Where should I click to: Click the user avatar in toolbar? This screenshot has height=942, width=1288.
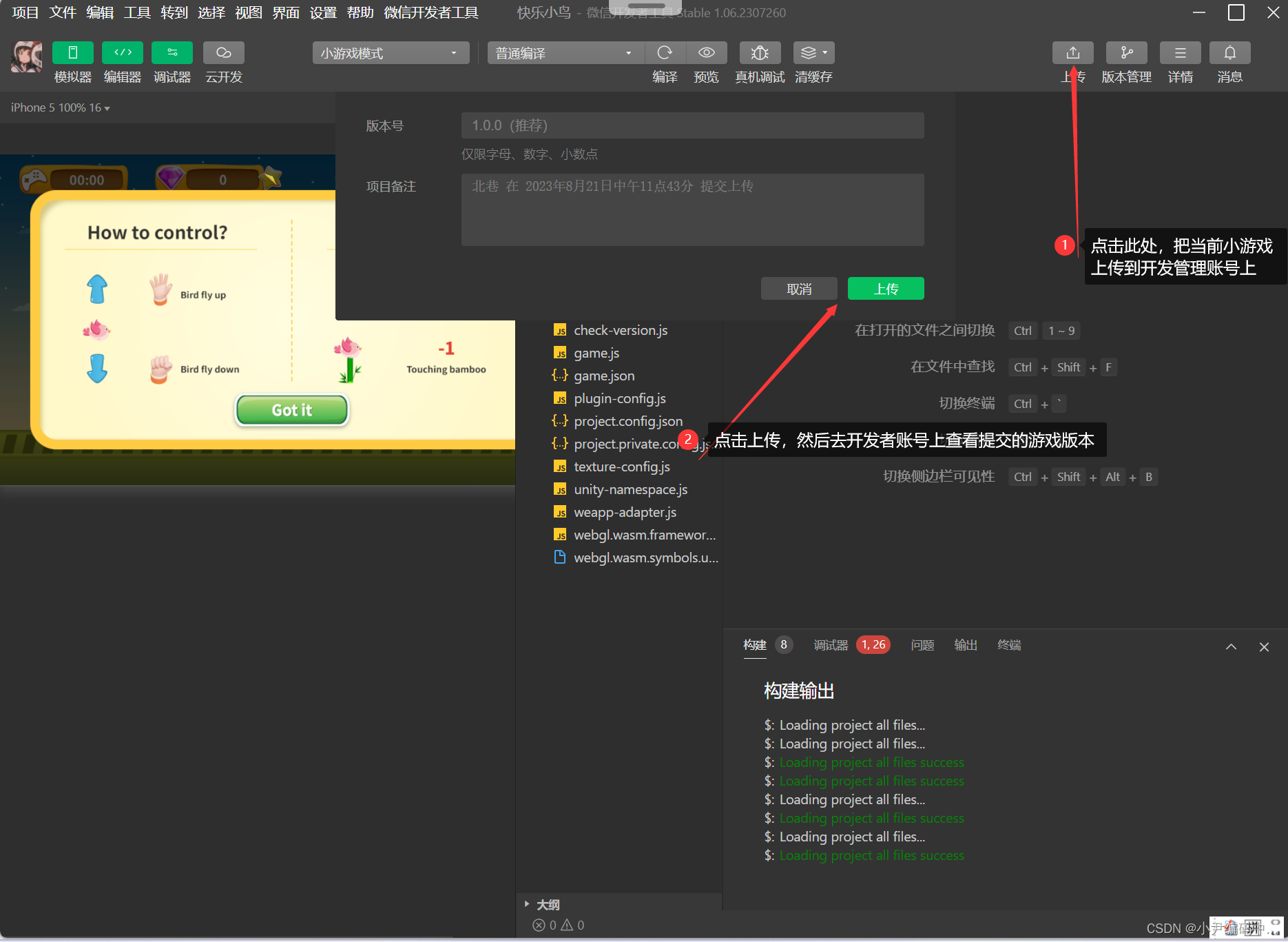[x=26, y=56]
